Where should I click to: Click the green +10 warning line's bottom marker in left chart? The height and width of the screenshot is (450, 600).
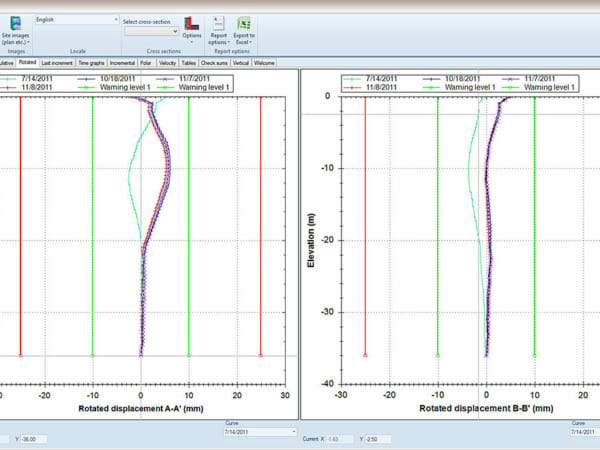tap(189, 355)
